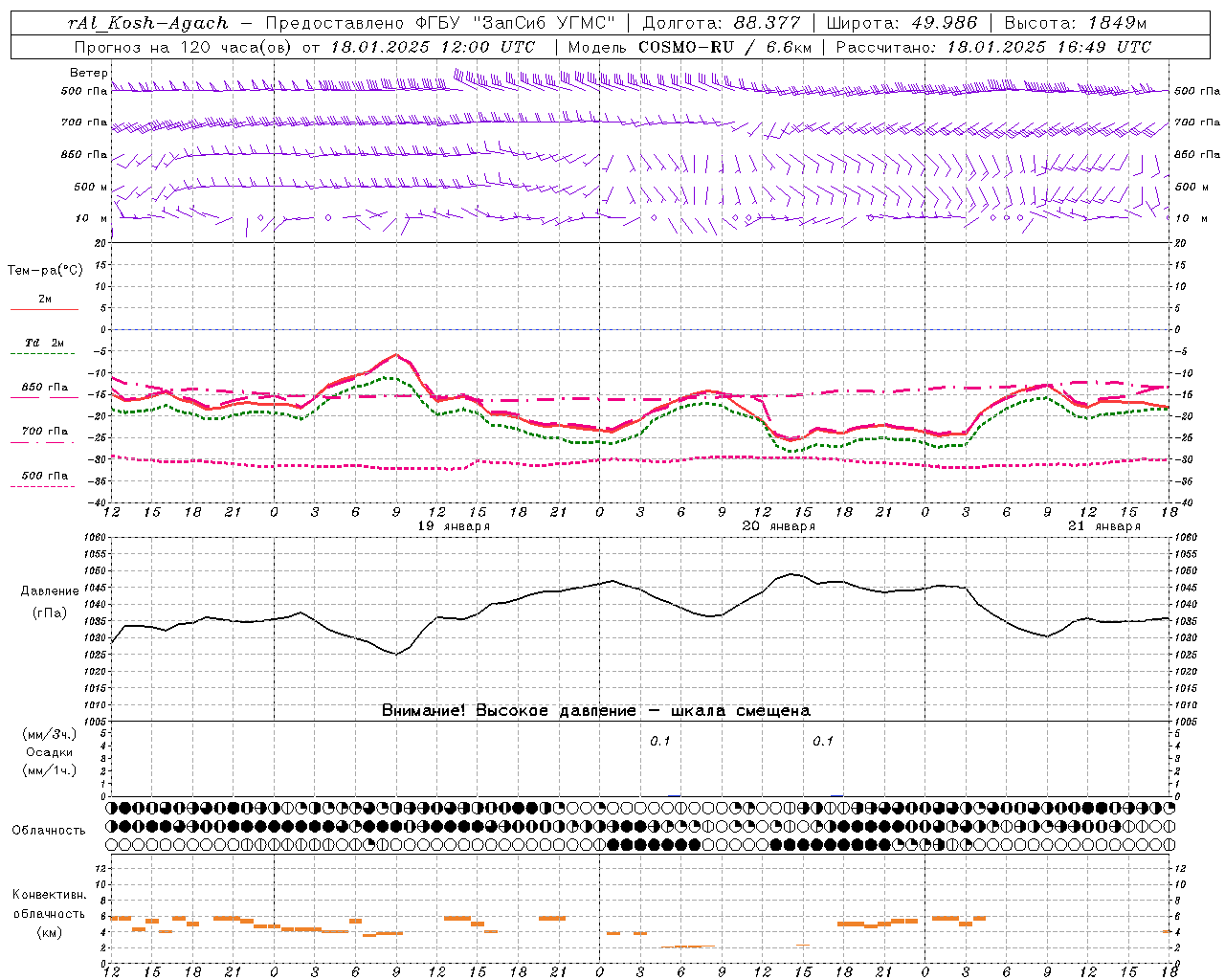The image size is (1225, 980).
Task: Click the Td 2м dew point legend entry
Action: pyautogui.click(x=44, y=343)
